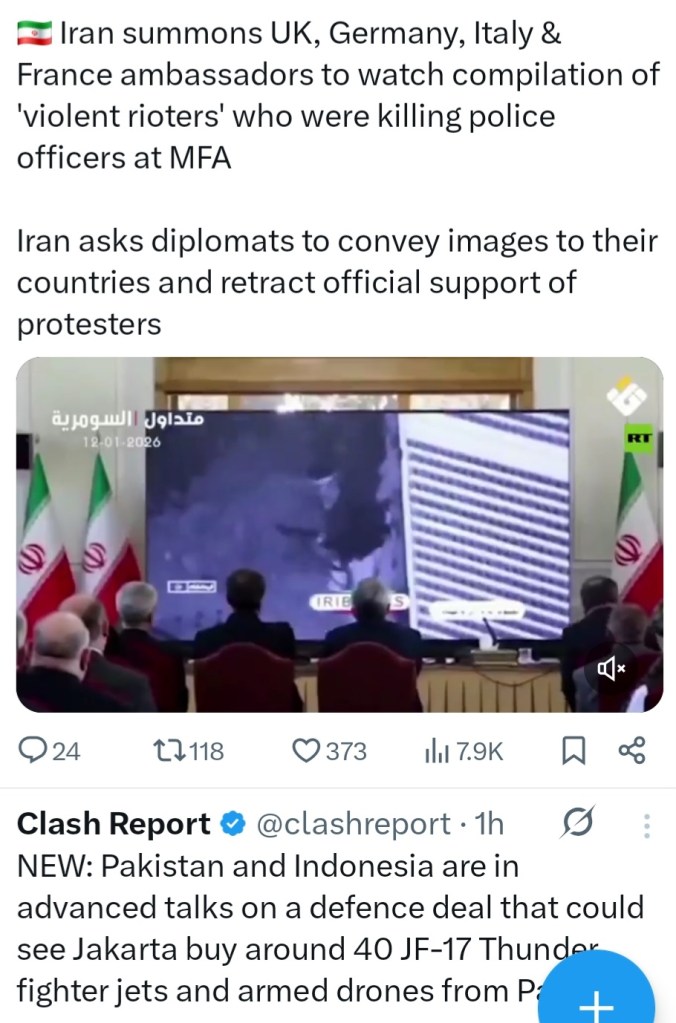Screen dimensions: 676x1023
Task: Open the Pakistan and Indonesia tweet text
Action: (x=330, y=928)
